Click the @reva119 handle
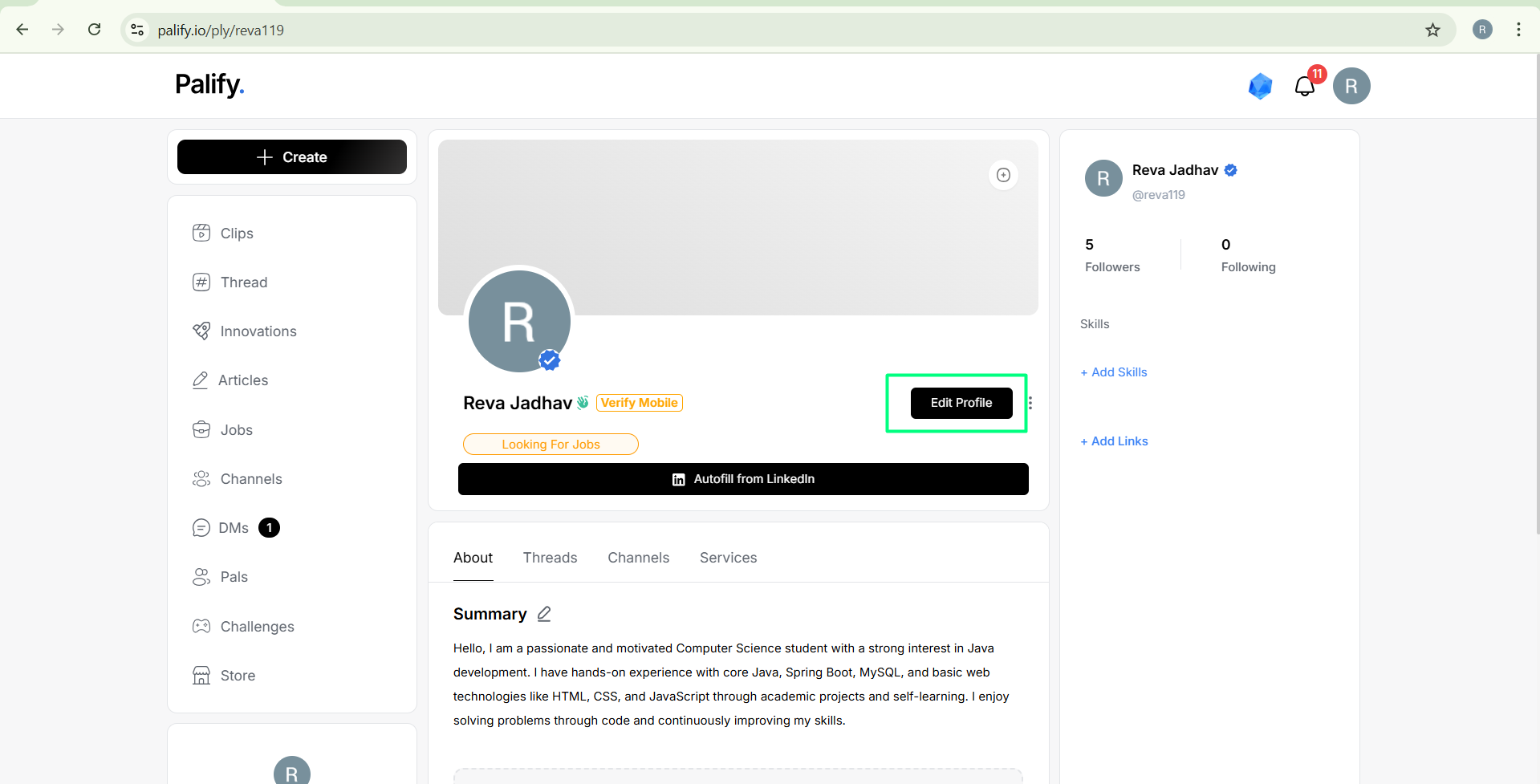 1158,195
